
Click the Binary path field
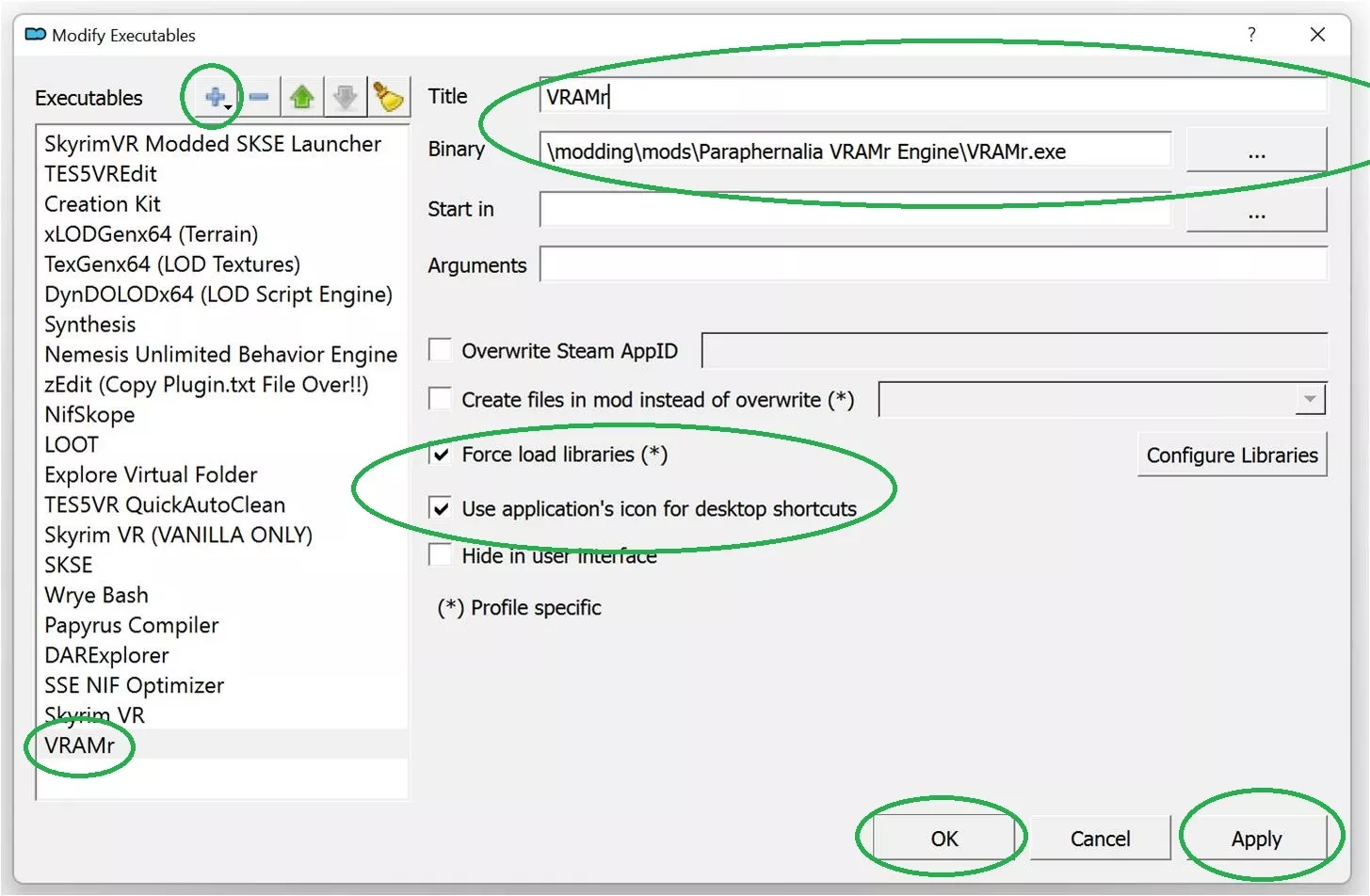855,151
